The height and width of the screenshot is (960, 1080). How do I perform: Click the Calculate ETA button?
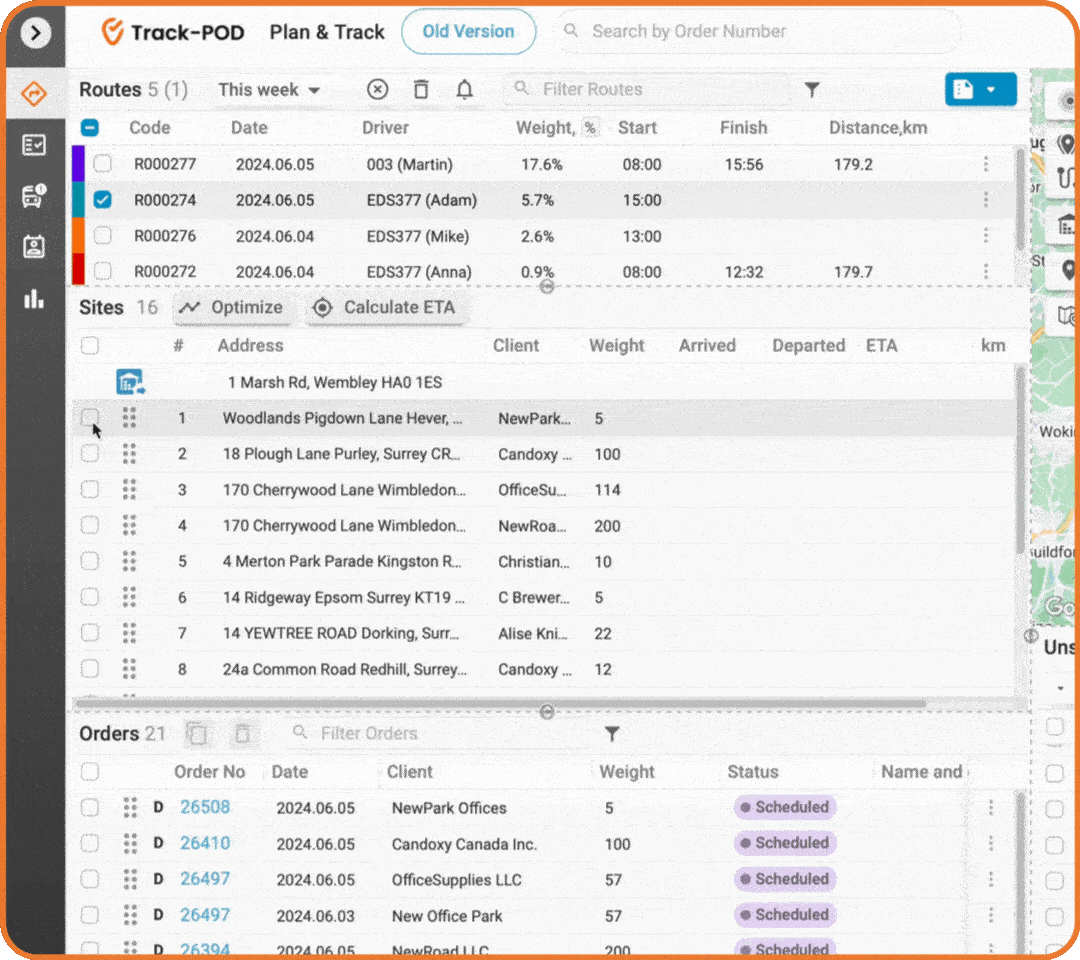tap(385, 307)
